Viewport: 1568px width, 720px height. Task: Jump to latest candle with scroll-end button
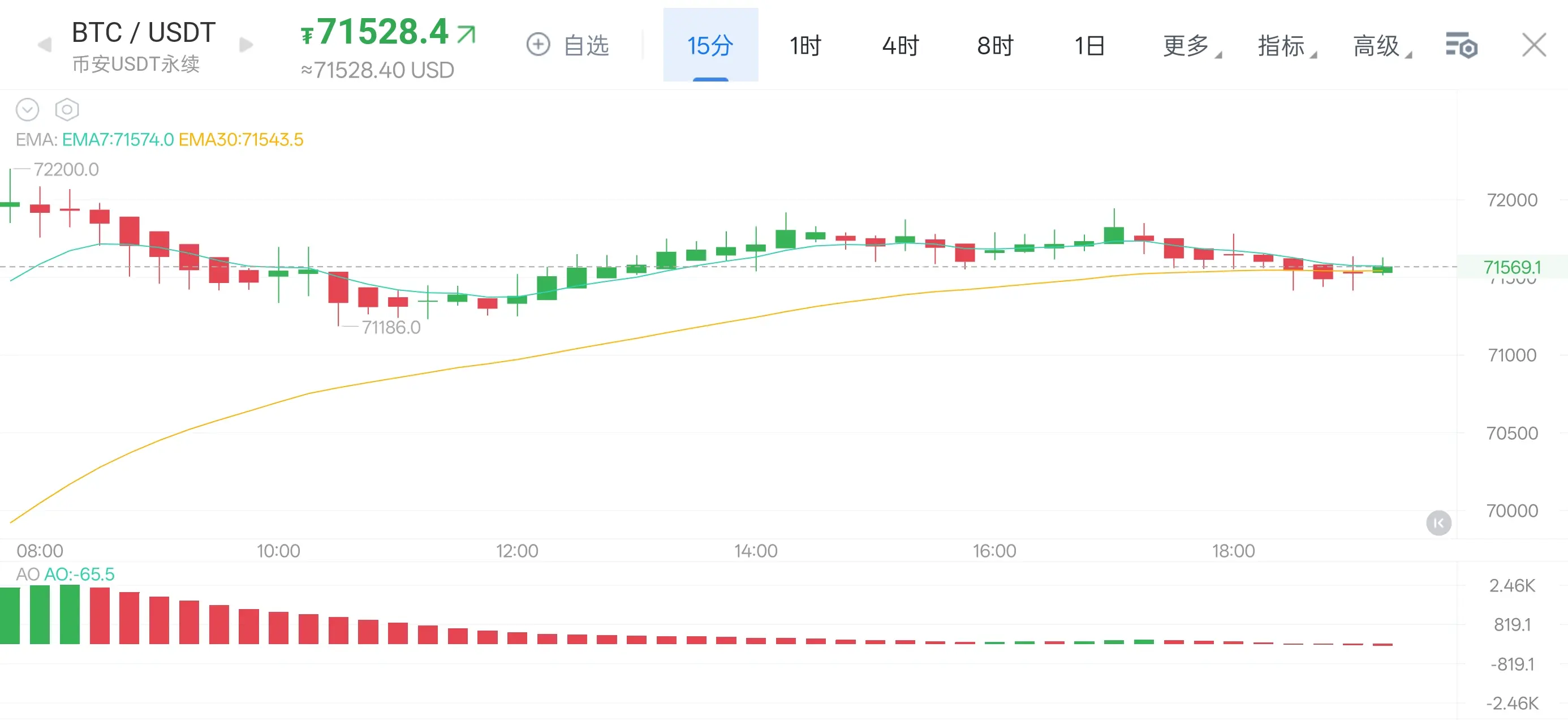click(x=1438, y=522)
